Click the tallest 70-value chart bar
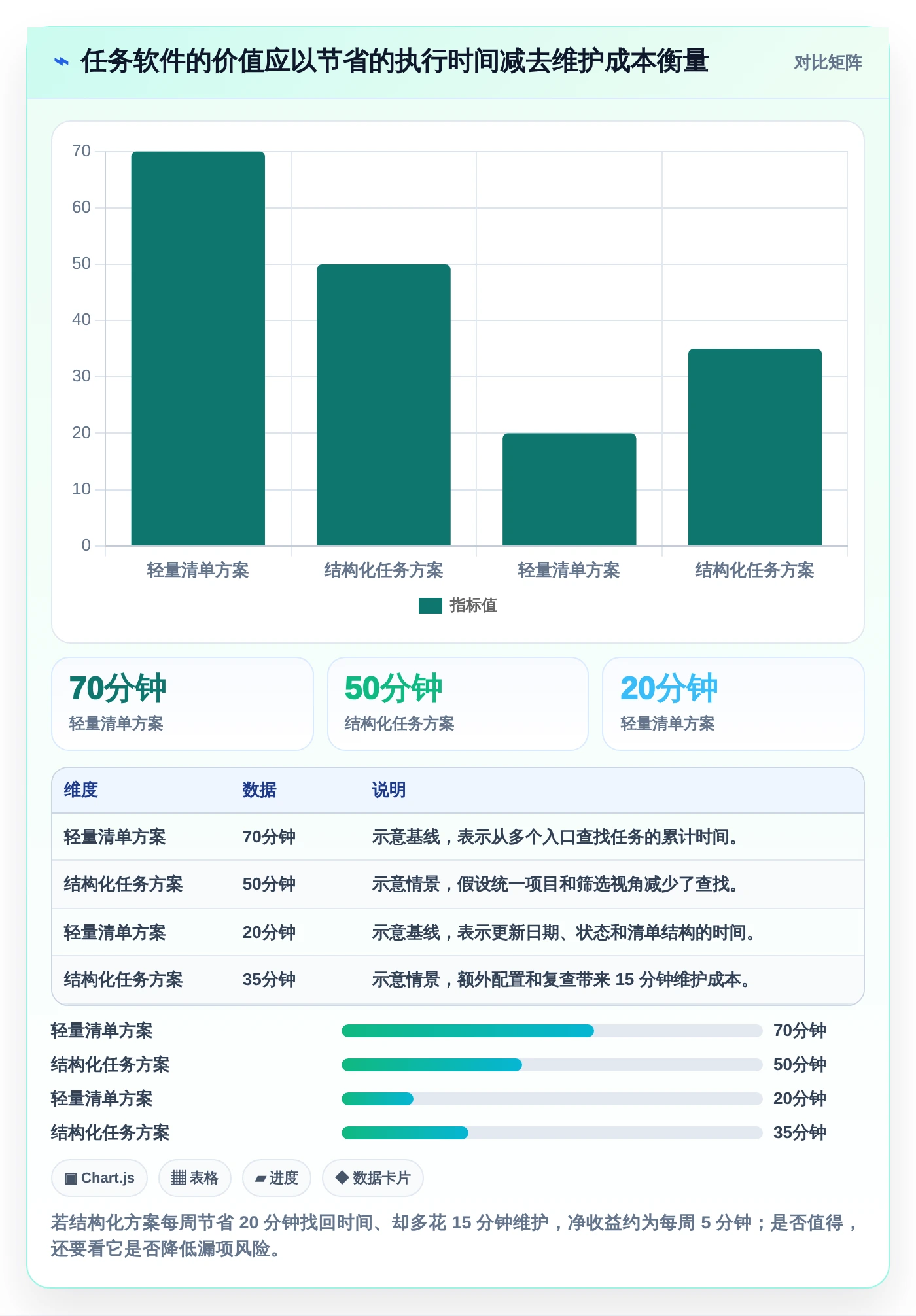The image size is (916, 1316). [198, 348]
